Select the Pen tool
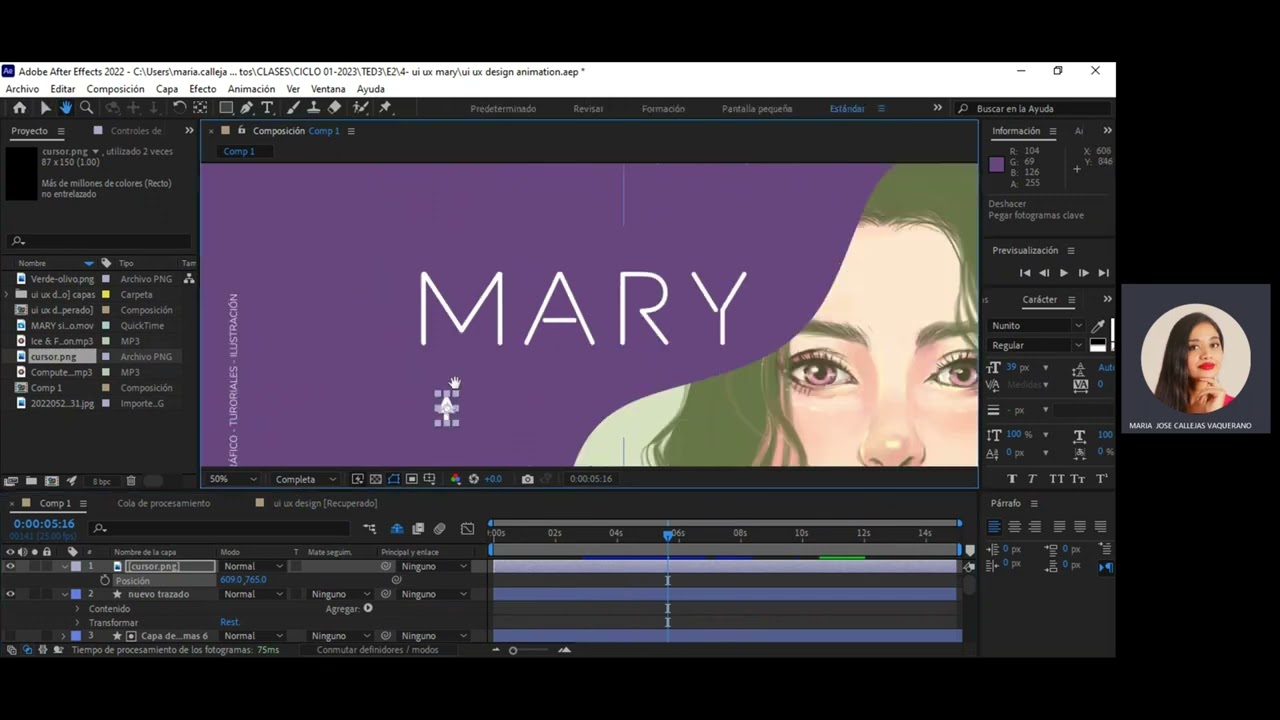The image size is (1280, 720). [x=247, y=108]
